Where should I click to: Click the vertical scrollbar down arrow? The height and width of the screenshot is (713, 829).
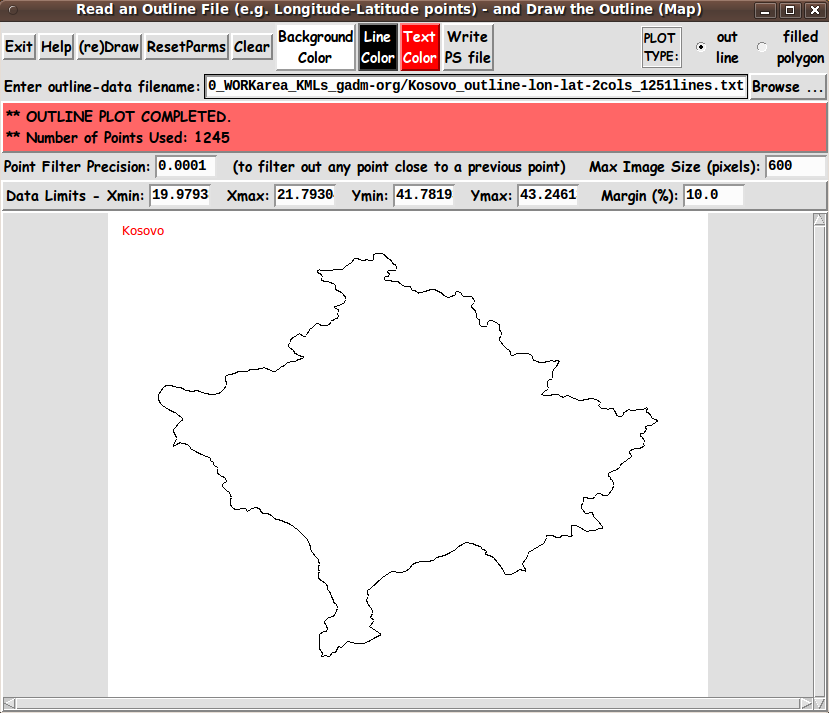coord(819,703)
